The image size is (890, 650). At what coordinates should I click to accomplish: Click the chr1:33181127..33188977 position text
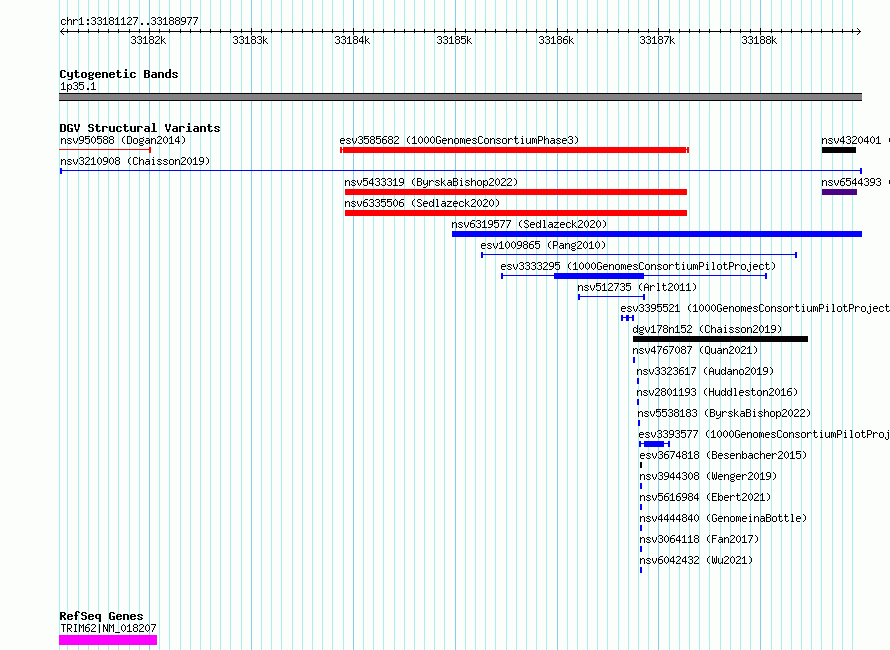tap(129, 22)
